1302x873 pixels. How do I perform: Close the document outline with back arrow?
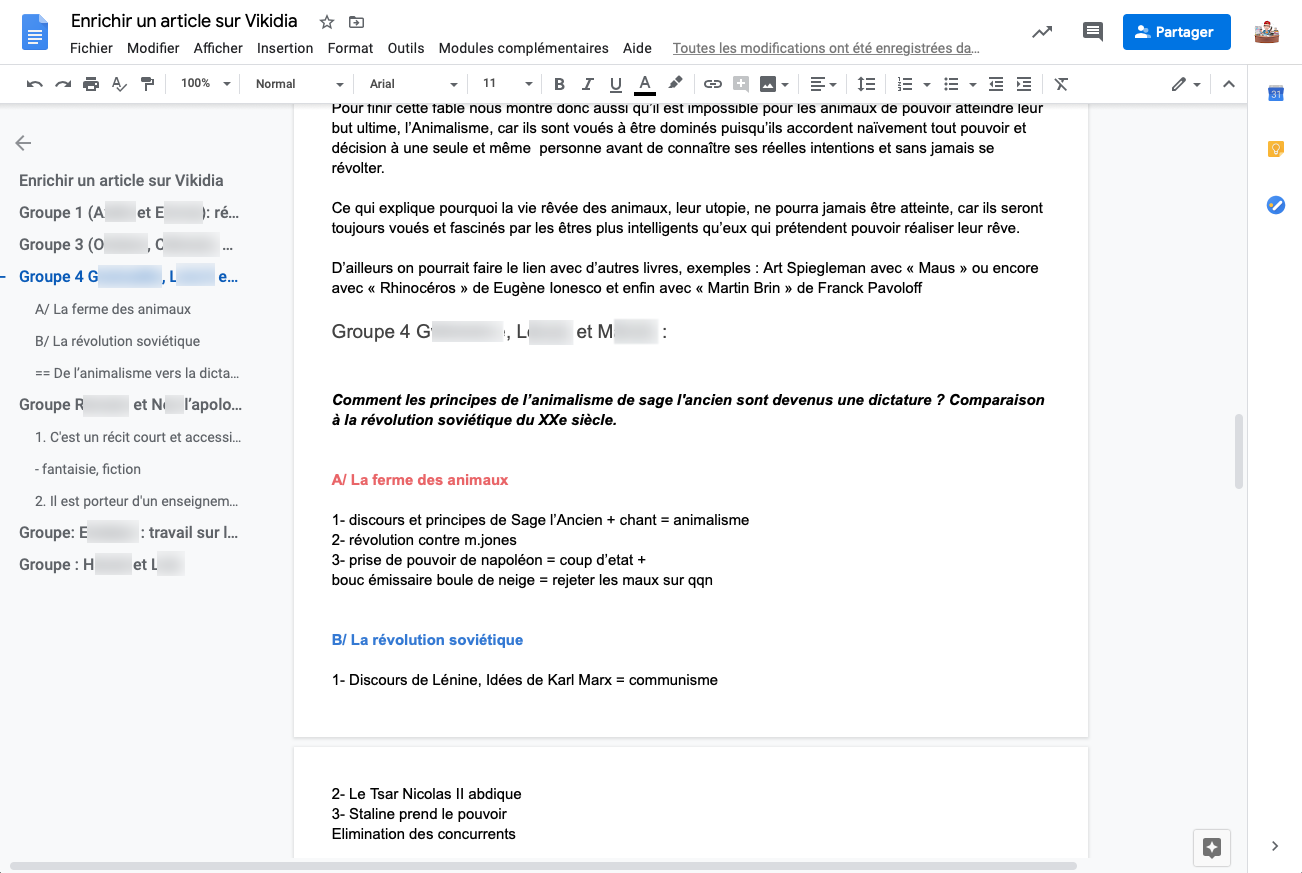(x=23, y=143)
